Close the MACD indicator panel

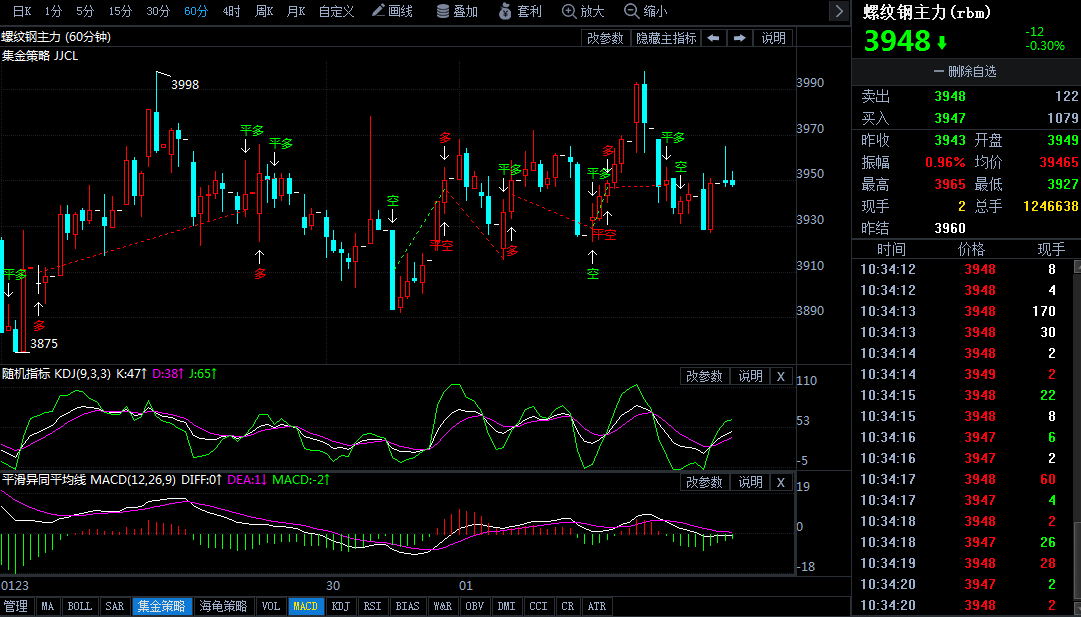pyautogui.click(x=781, y=481)
